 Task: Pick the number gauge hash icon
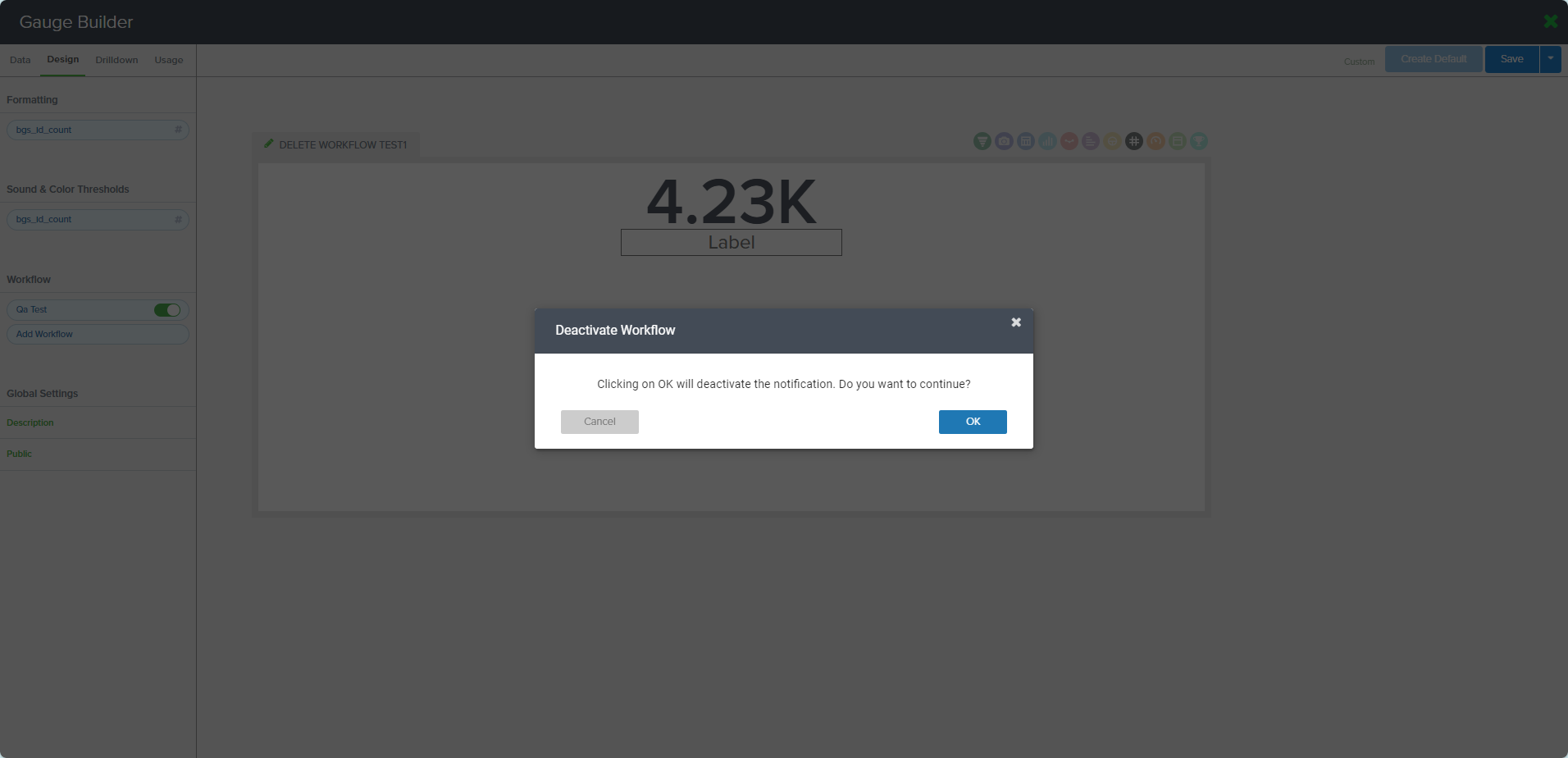coord(1134,141)
